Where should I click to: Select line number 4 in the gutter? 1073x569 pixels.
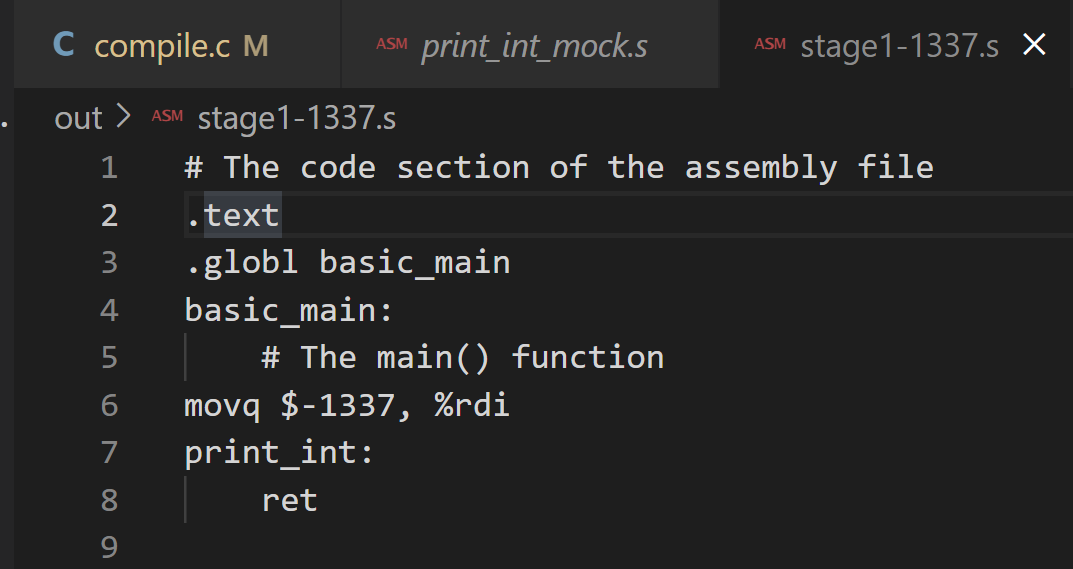tap(109, 310)
